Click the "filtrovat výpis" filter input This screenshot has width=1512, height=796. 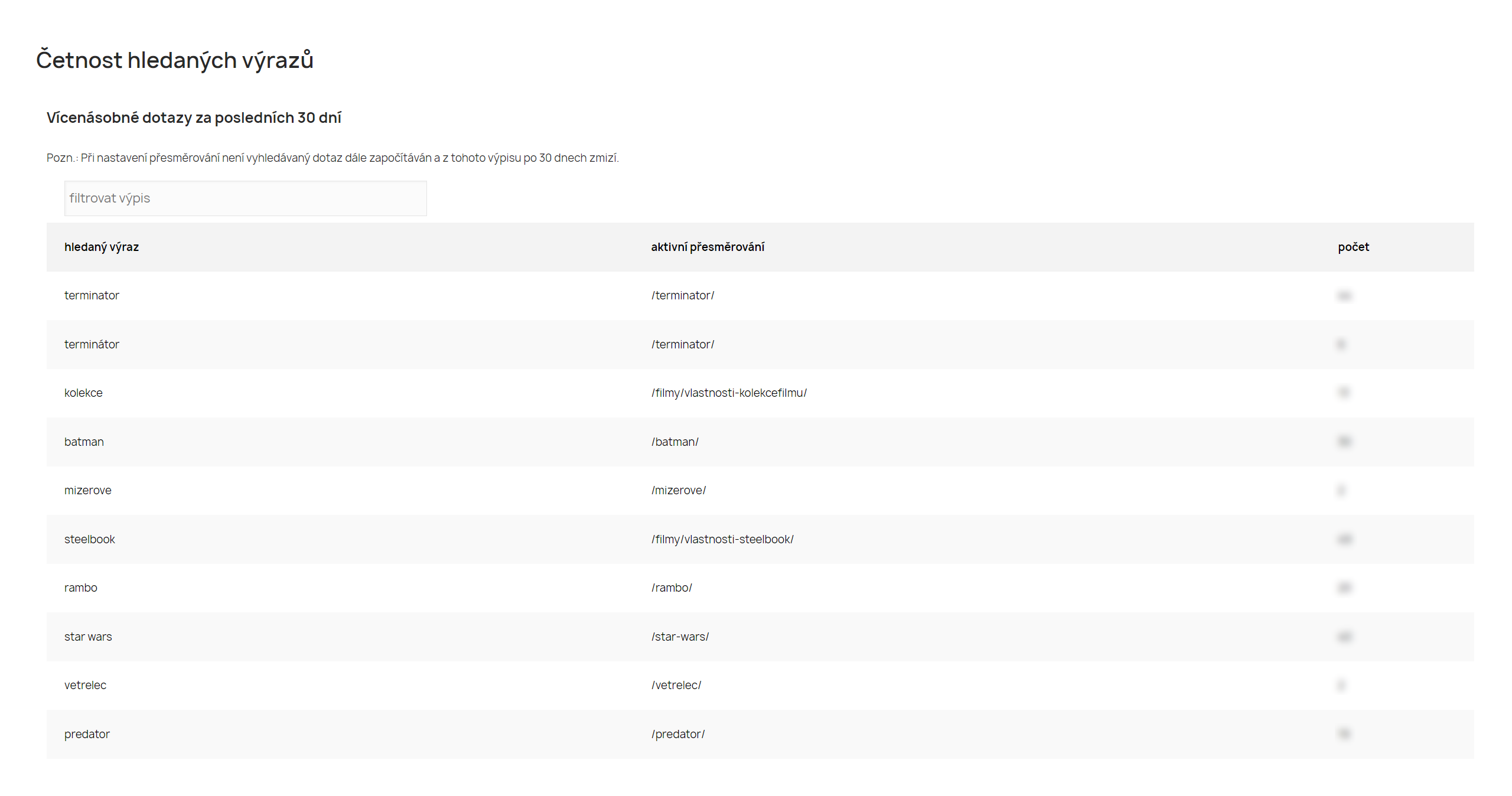(245, 198)
